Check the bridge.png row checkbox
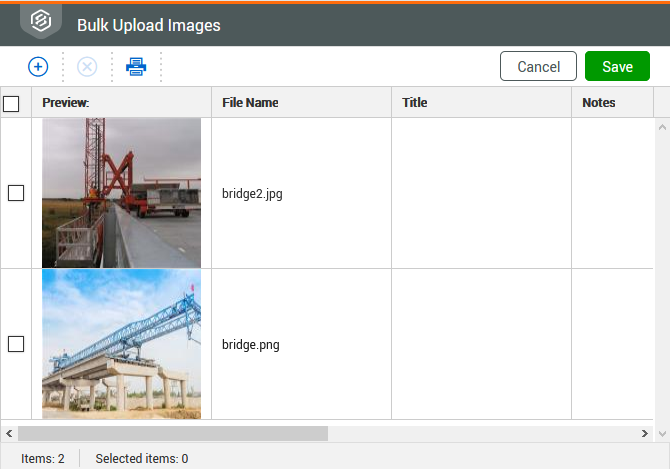Screen dimensions: 670x469 [x=16, y=344]
